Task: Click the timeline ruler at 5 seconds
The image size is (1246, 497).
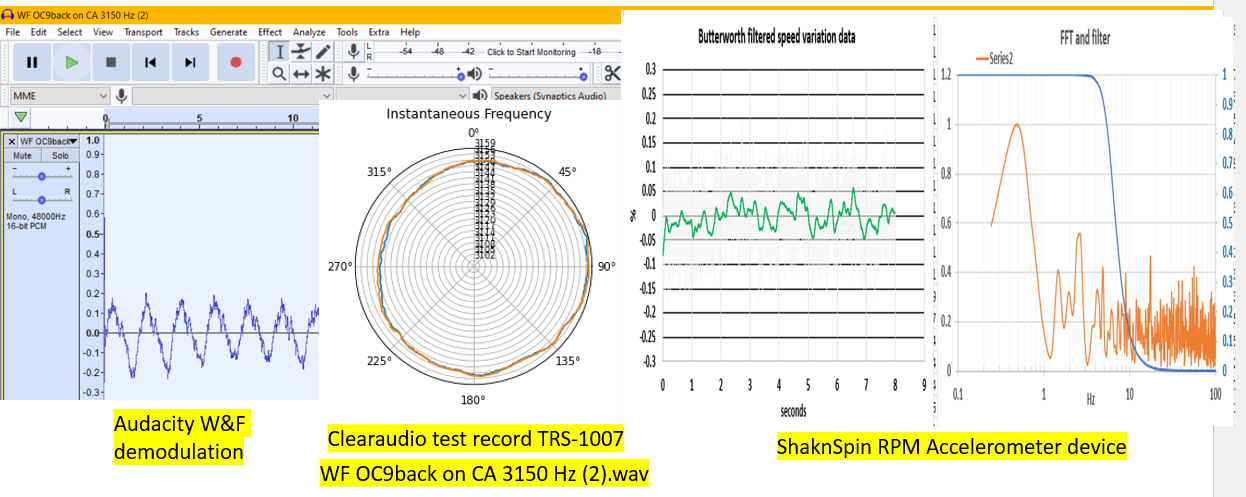Action: [200, 118]
